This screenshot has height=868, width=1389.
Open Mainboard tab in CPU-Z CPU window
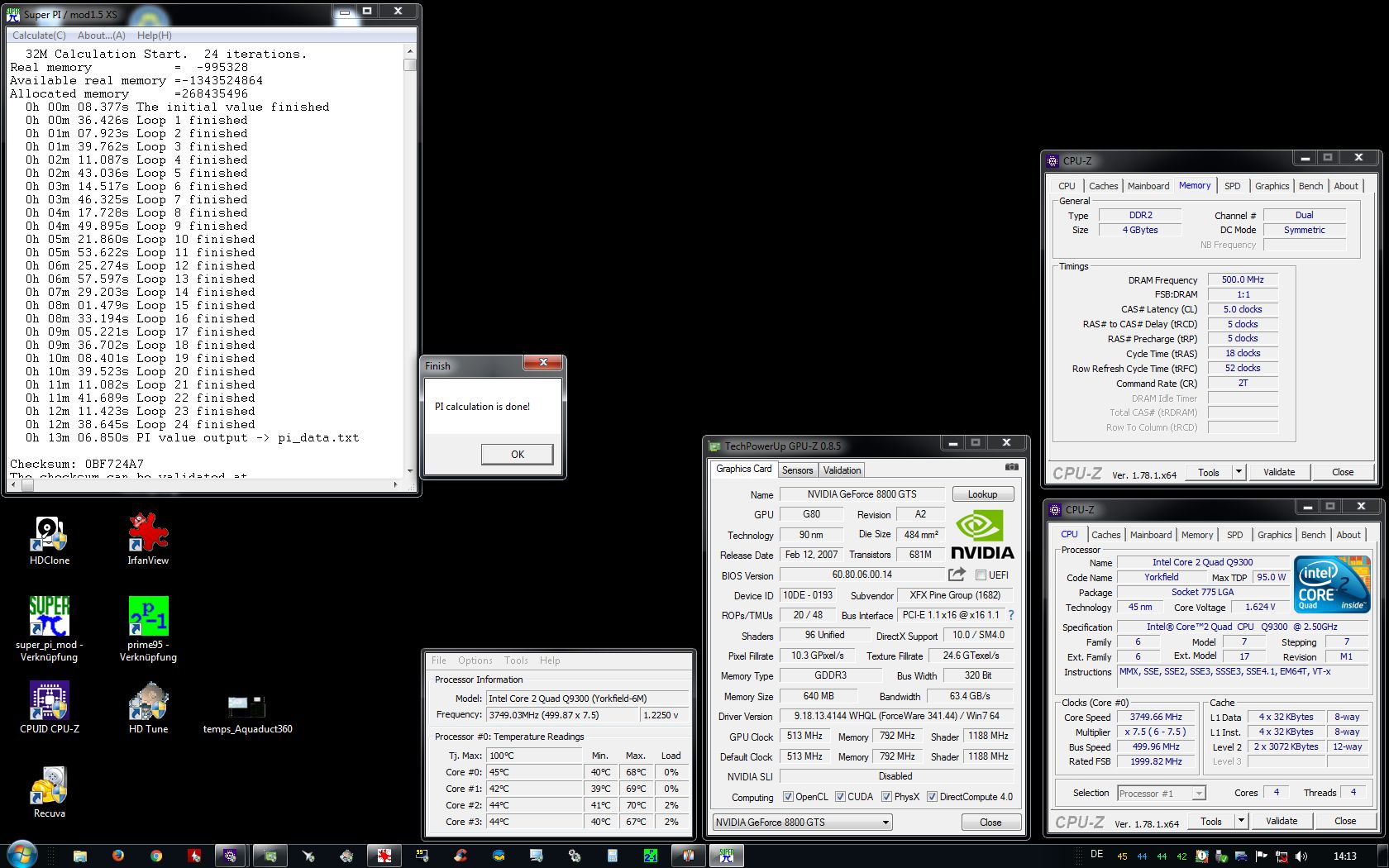pos(1151,535)
